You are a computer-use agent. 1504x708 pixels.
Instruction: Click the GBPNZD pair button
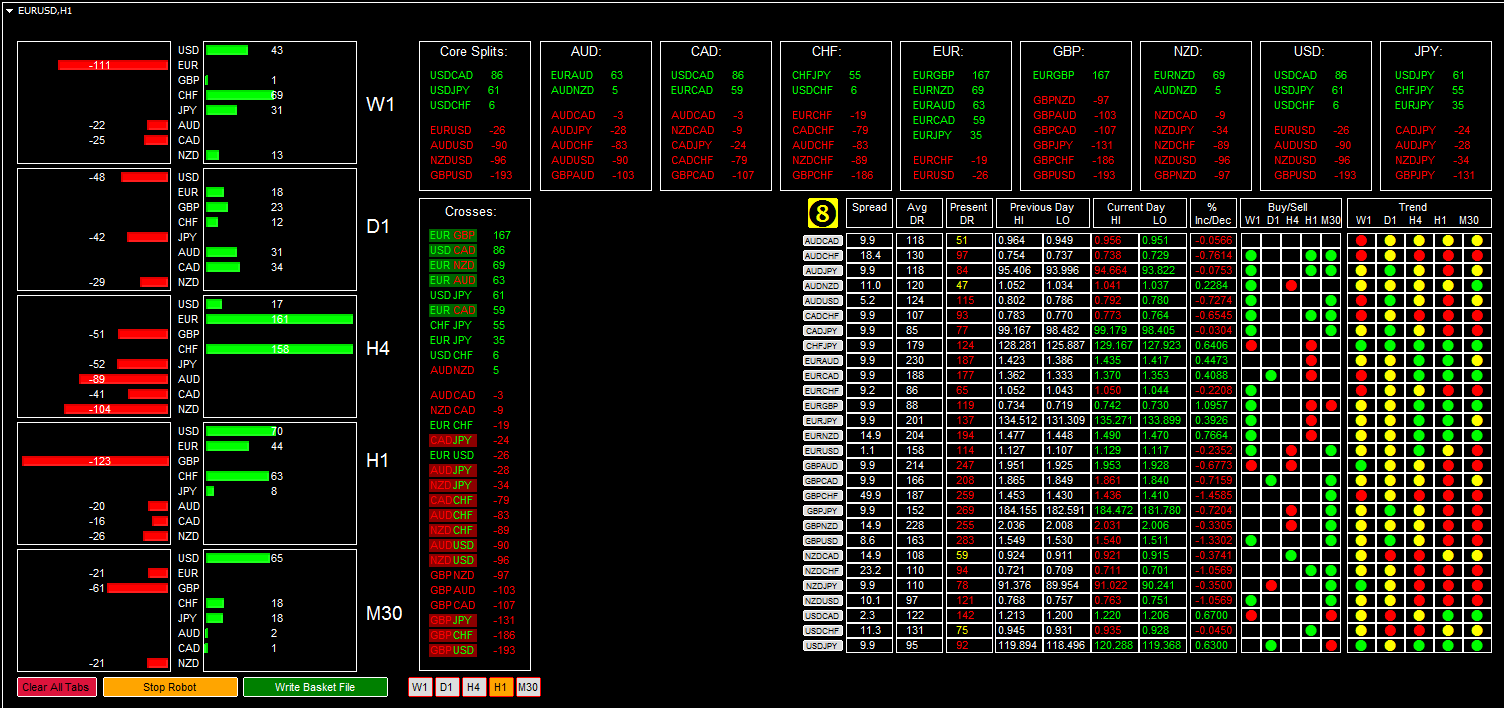[x=822, y=526]
